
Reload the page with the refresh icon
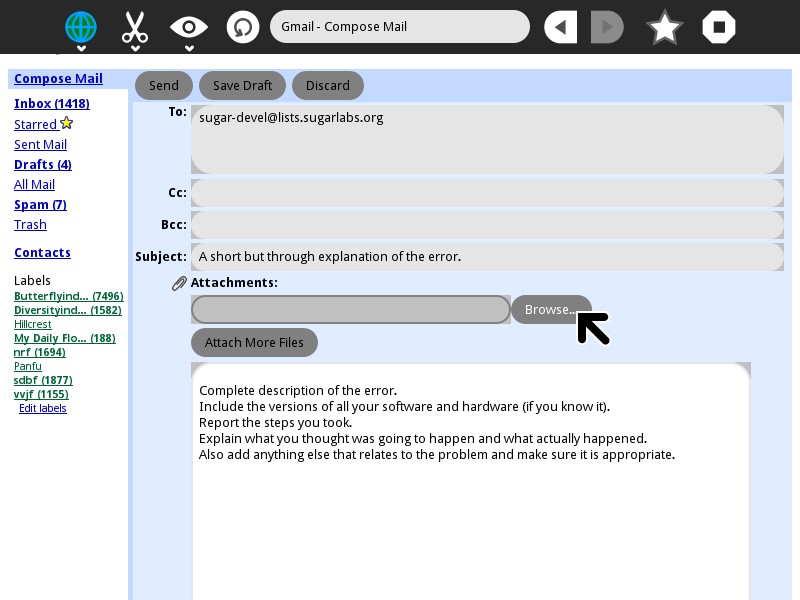(x=242, y=27)
